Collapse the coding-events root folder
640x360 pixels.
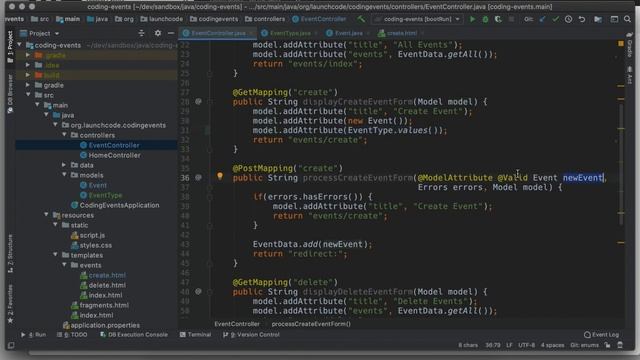tap(19, 45)
